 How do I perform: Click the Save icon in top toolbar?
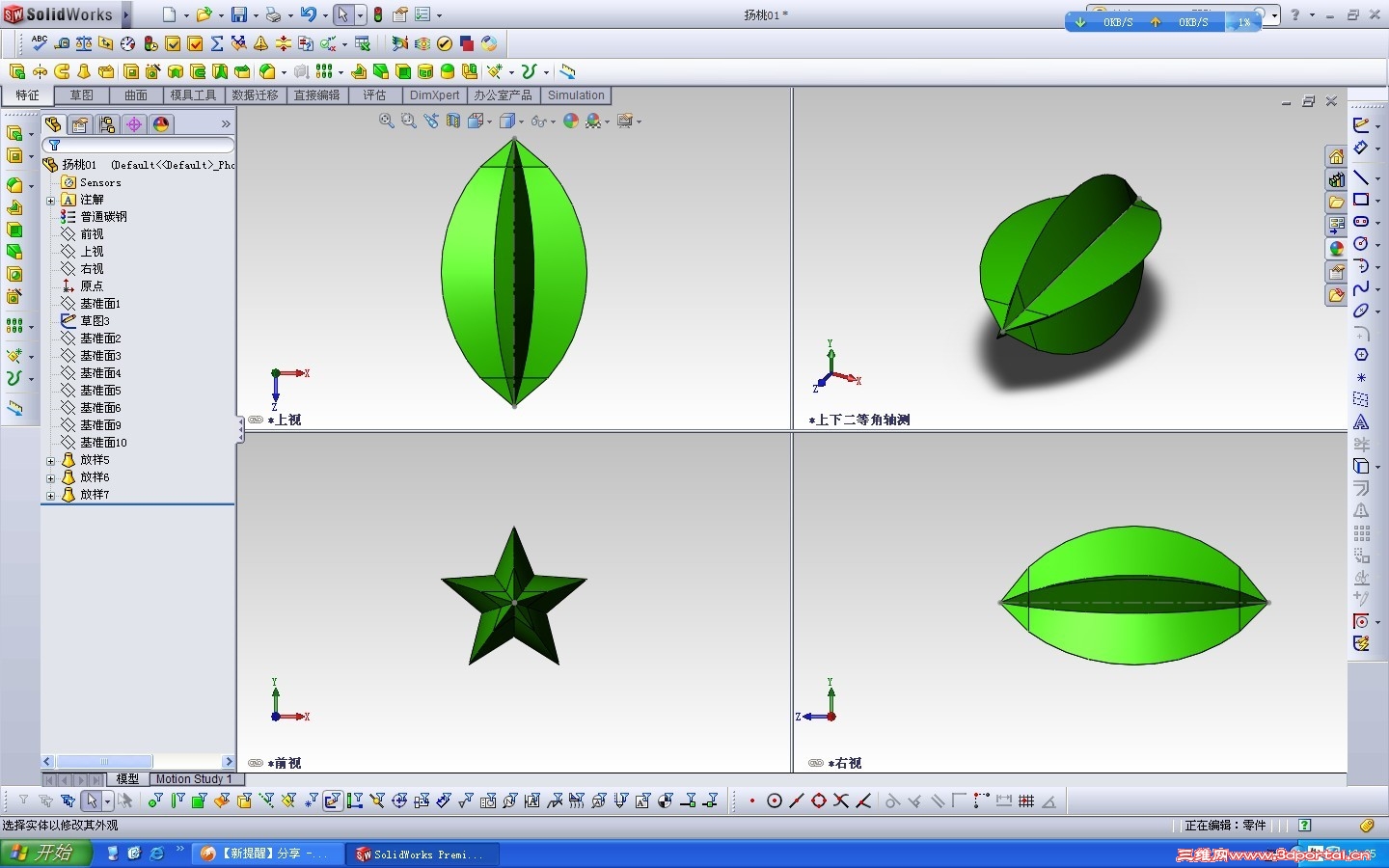[x=238, y=14]
